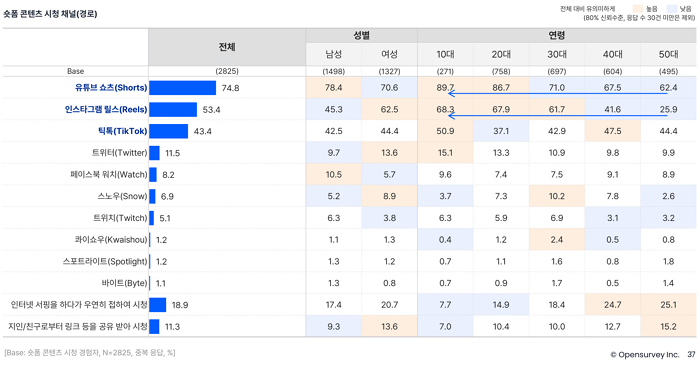Click the 25.1 cell under 50대
This screenshot has height=368, width=700.
click(668, 305)
